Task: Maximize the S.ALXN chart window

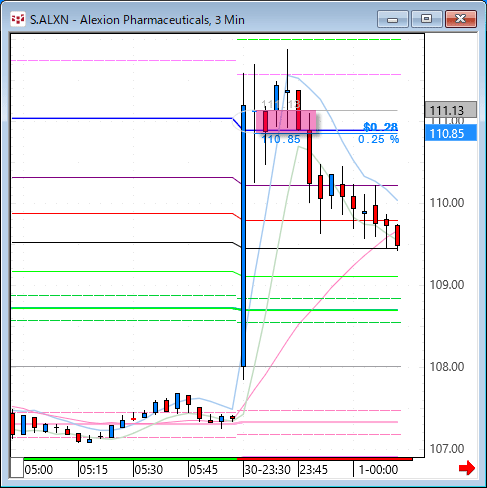Action: point(427,19)
